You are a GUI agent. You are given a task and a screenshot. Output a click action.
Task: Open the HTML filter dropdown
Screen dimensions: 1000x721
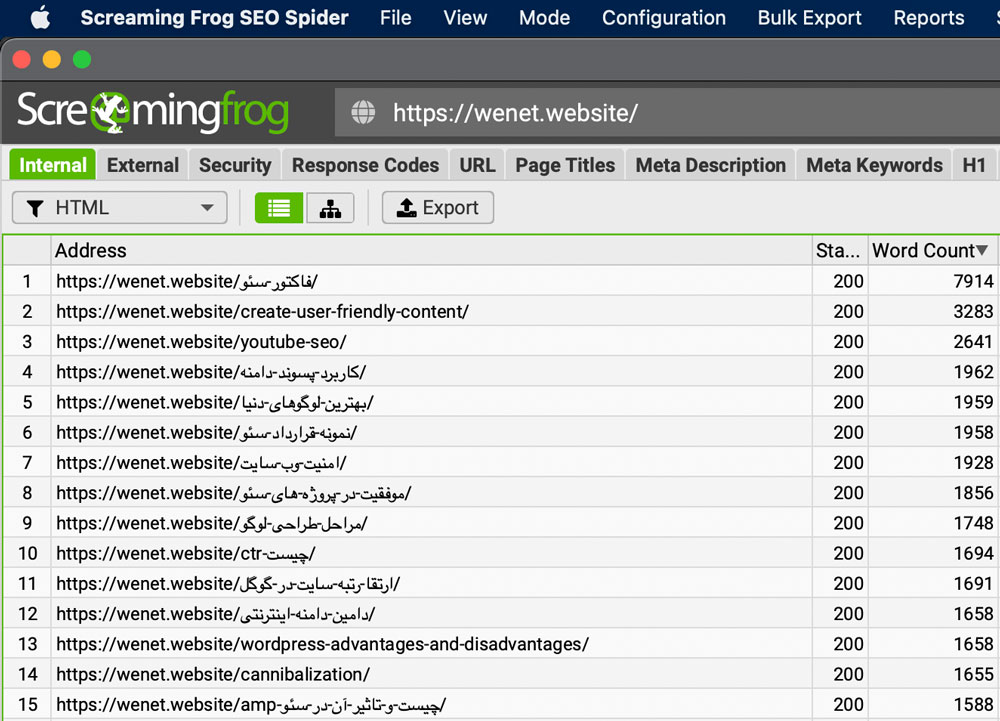point(119,208)
